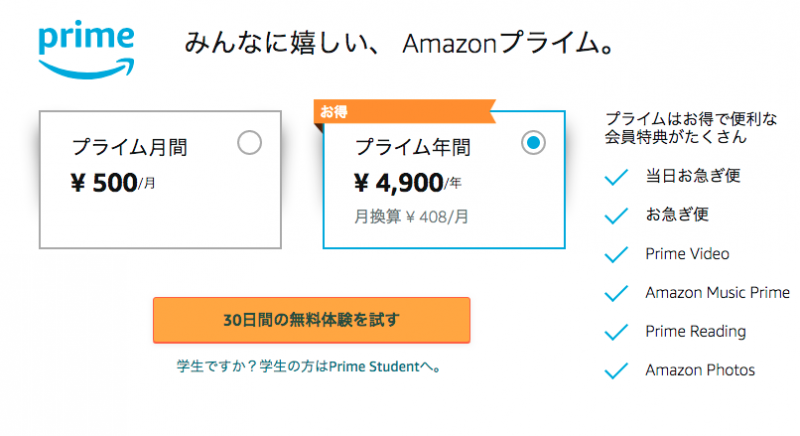The width and height of the screenshot is (800, 436).
Task: Choose the ¥4,900 yearly plan card
Action: coord(444,179)
